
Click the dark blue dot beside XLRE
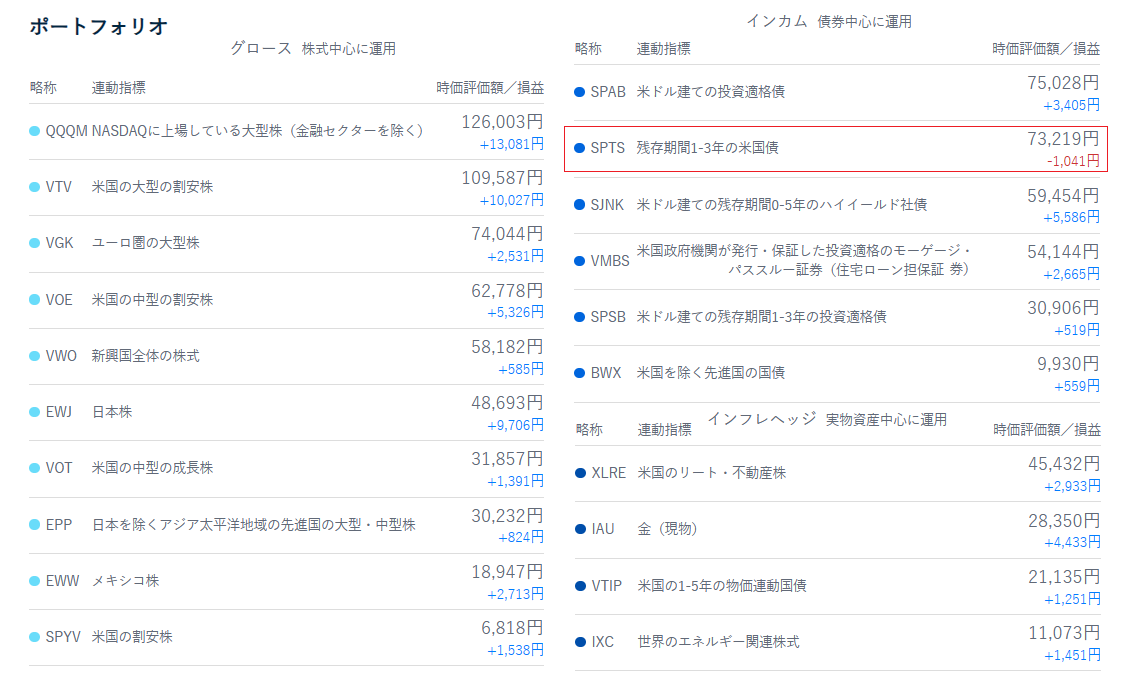[x=580, y=473]
